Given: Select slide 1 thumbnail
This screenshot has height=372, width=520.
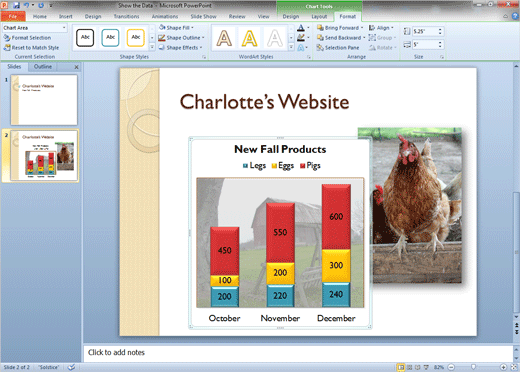Looking at the screenshot, I should click(44, 100).
